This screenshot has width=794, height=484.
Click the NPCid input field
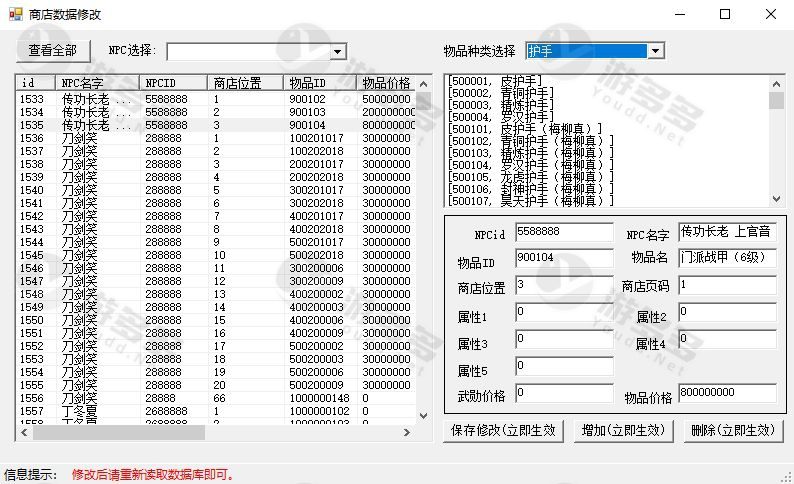(564, 232)
